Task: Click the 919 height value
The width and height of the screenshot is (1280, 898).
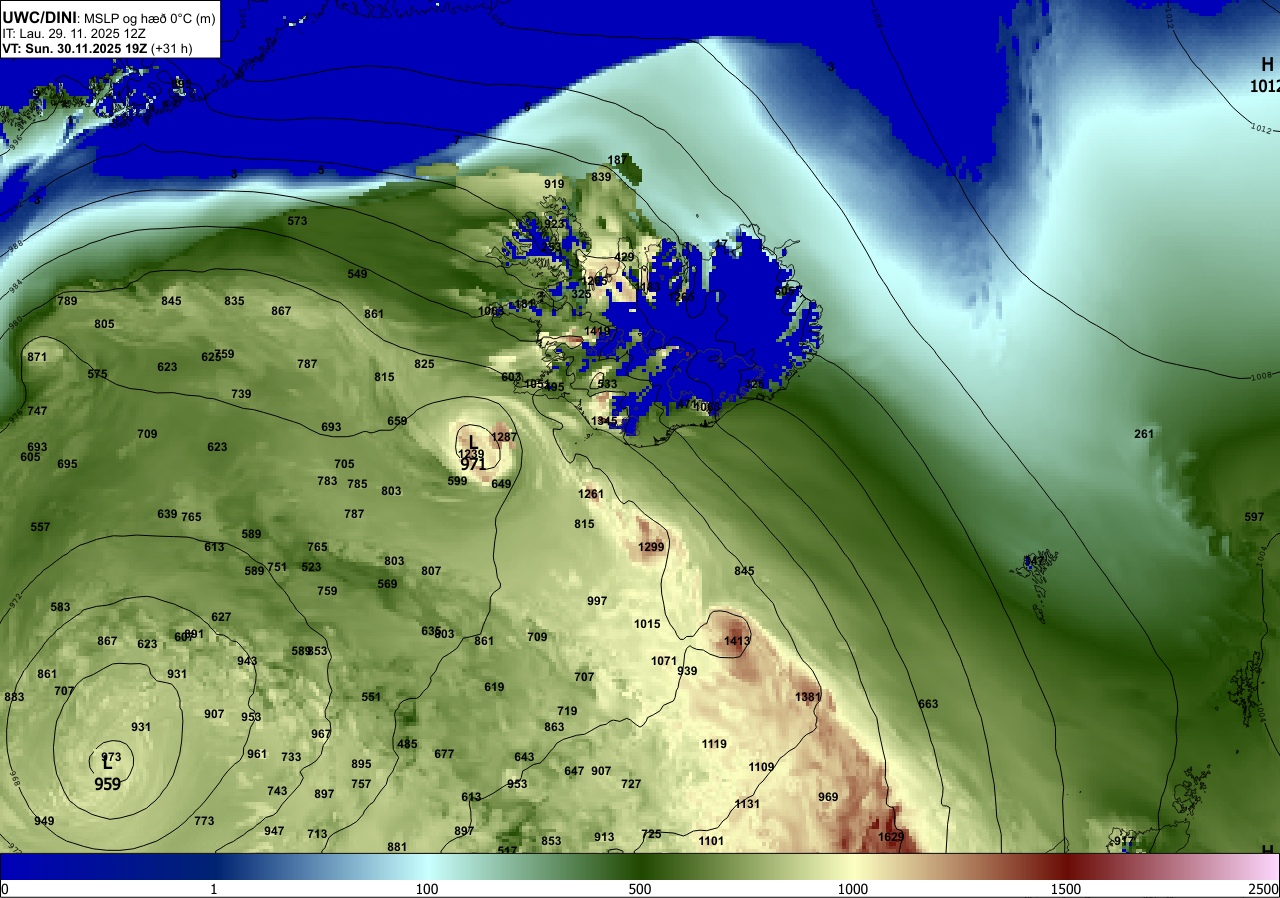Action: 554,184
